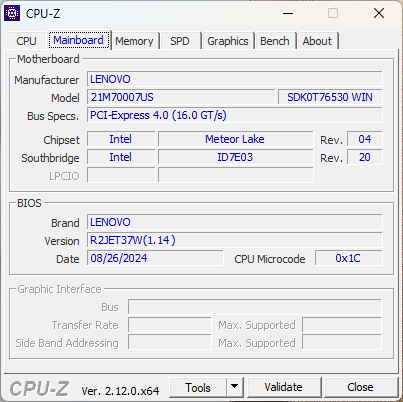Click the Manufacturer field showing LENOVO

coord(235,79)
